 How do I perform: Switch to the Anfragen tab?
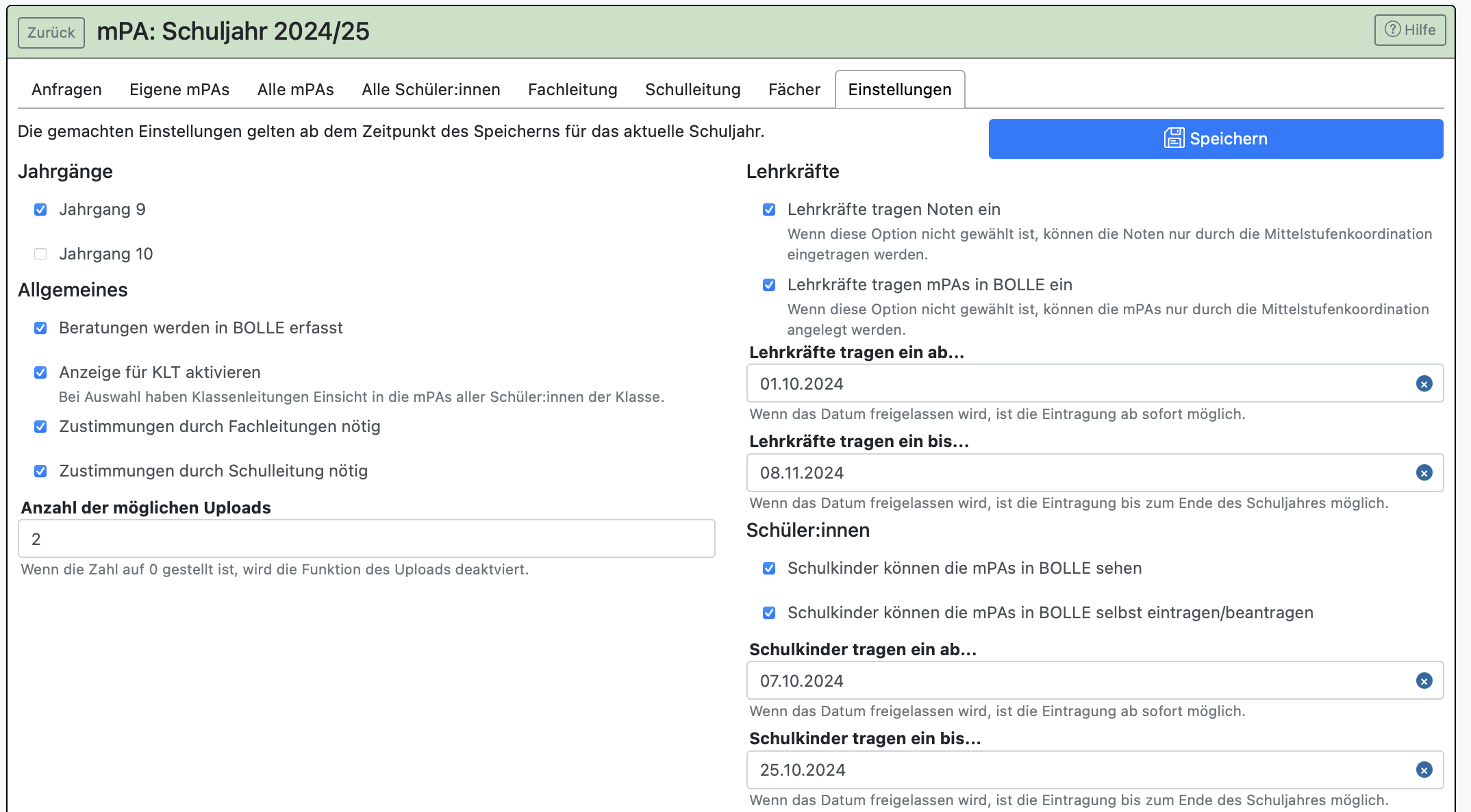[x=66, y=90]
